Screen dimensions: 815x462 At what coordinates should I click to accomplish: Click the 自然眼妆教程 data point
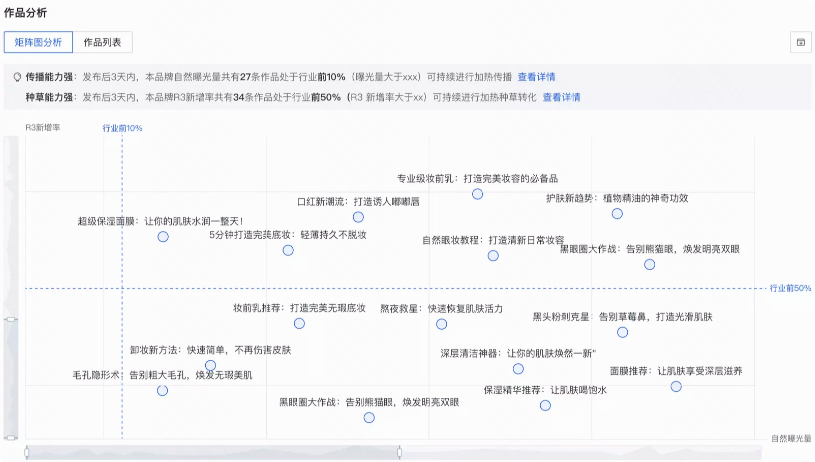pyautogui.click(x=493, y=256)
